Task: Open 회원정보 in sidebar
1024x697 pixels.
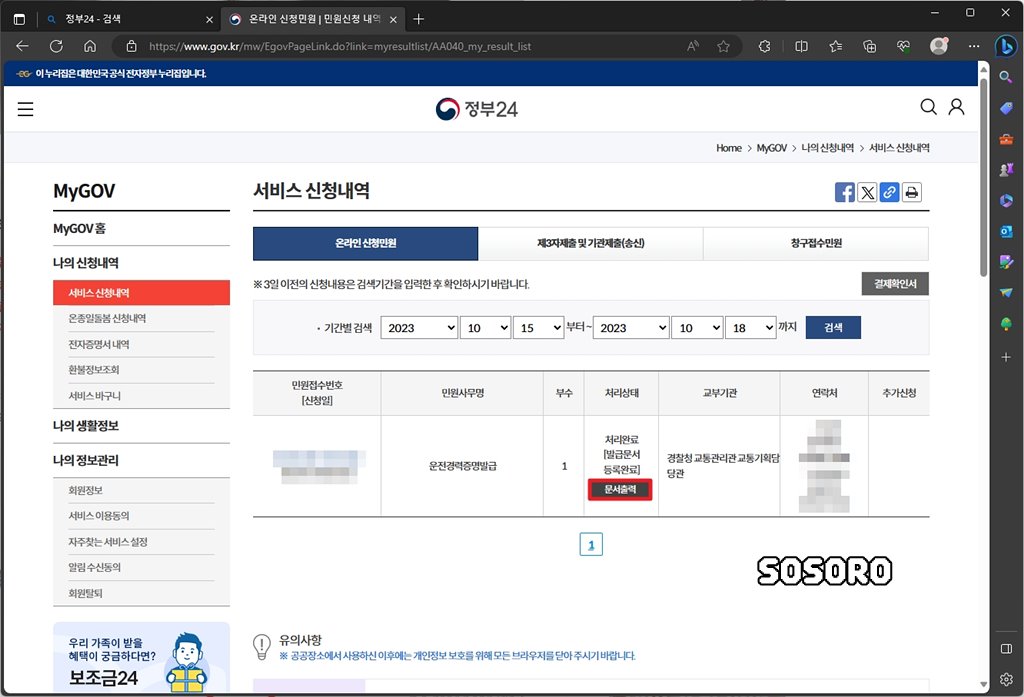Action: coord(86,491)
